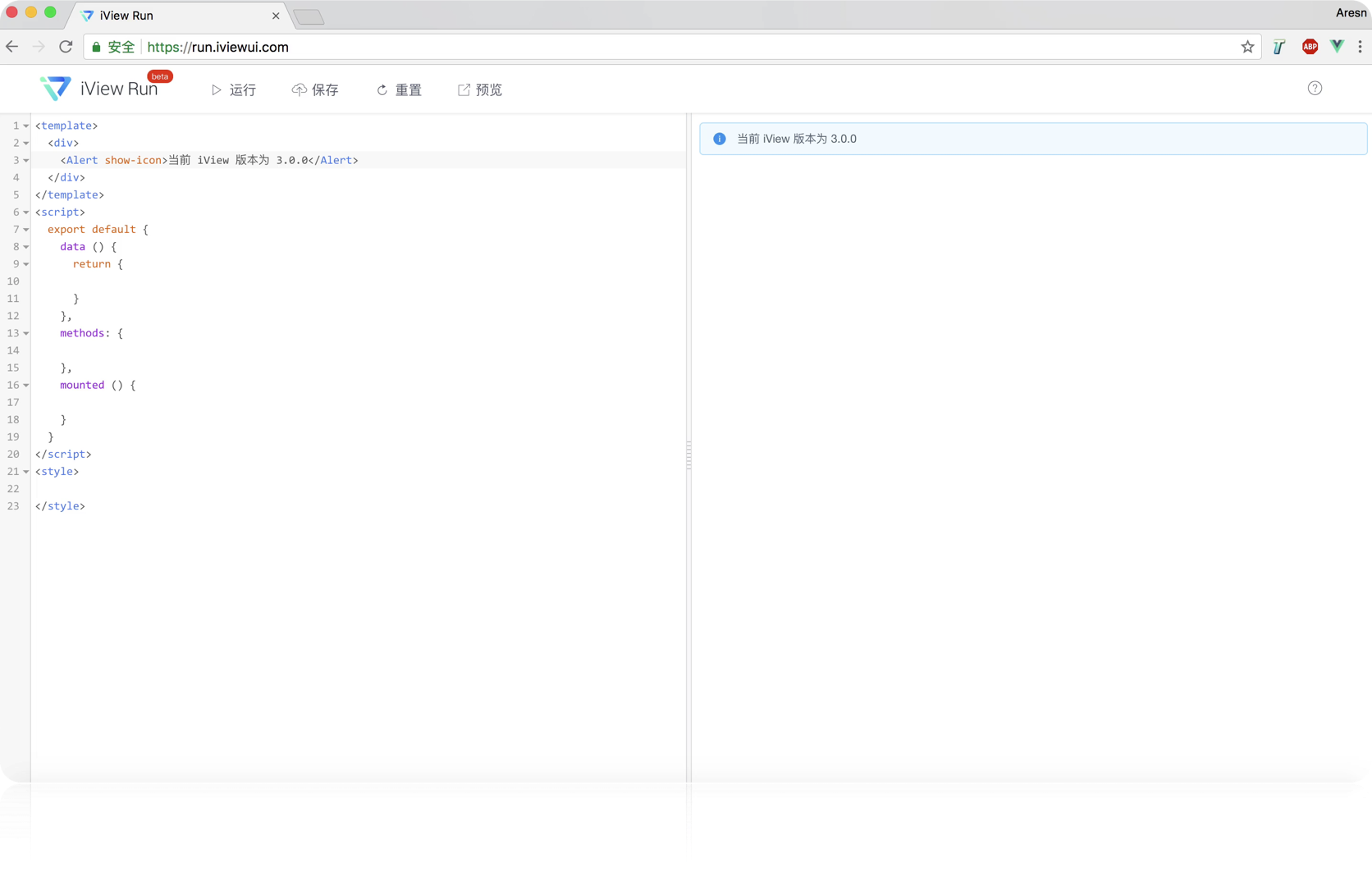Click the 'return {' code text
1372x882 pixels.
98,263
